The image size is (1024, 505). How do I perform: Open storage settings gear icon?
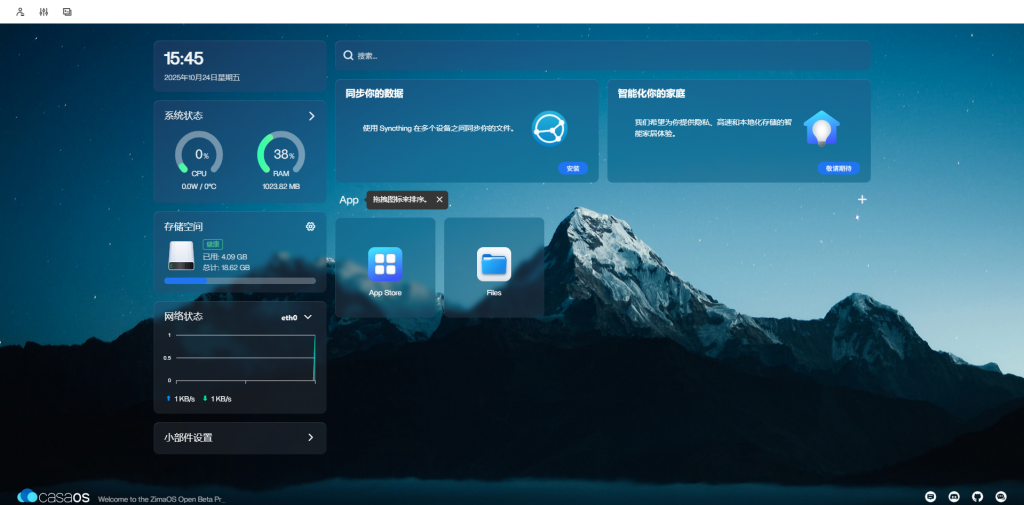[310, 227]
